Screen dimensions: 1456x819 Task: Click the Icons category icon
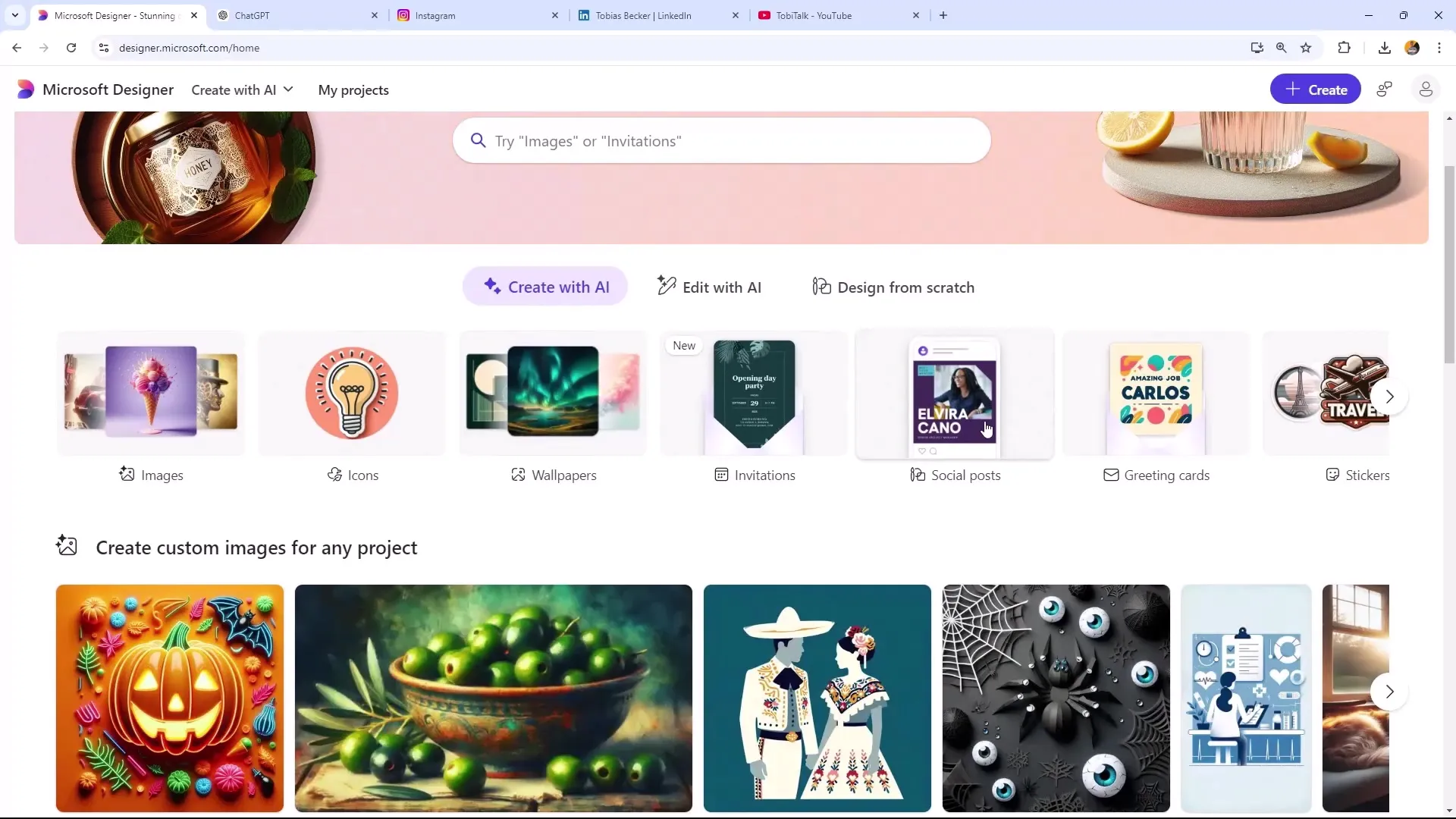(x=352, y=391)
